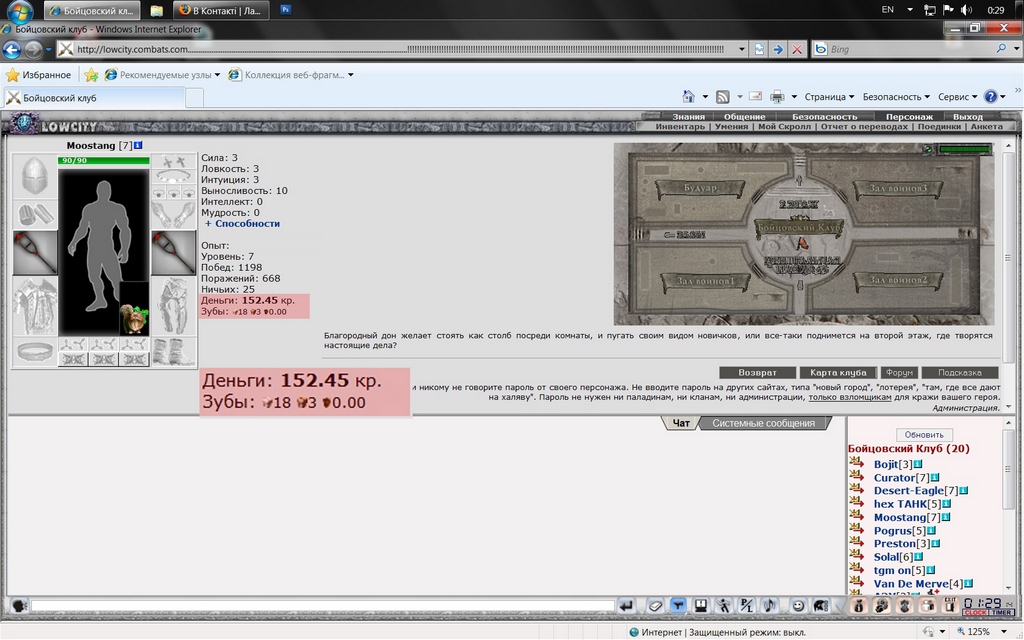Click the chat message input field

(x=323, y=606)
